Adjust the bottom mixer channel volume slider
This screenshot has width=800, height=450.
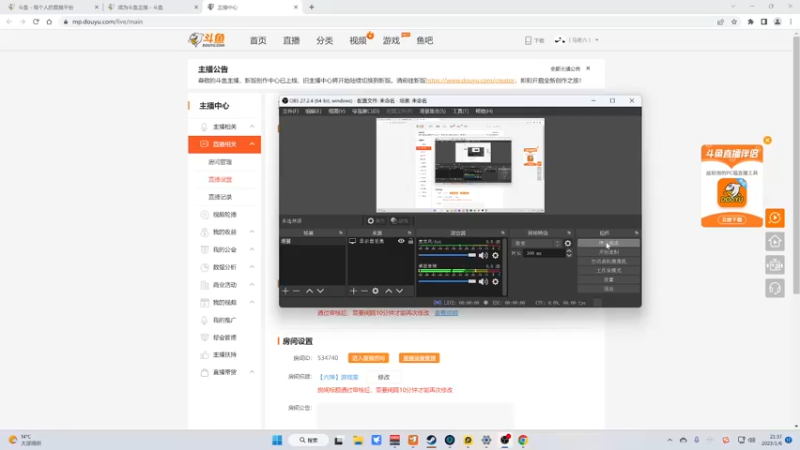(x=447, y=282)
